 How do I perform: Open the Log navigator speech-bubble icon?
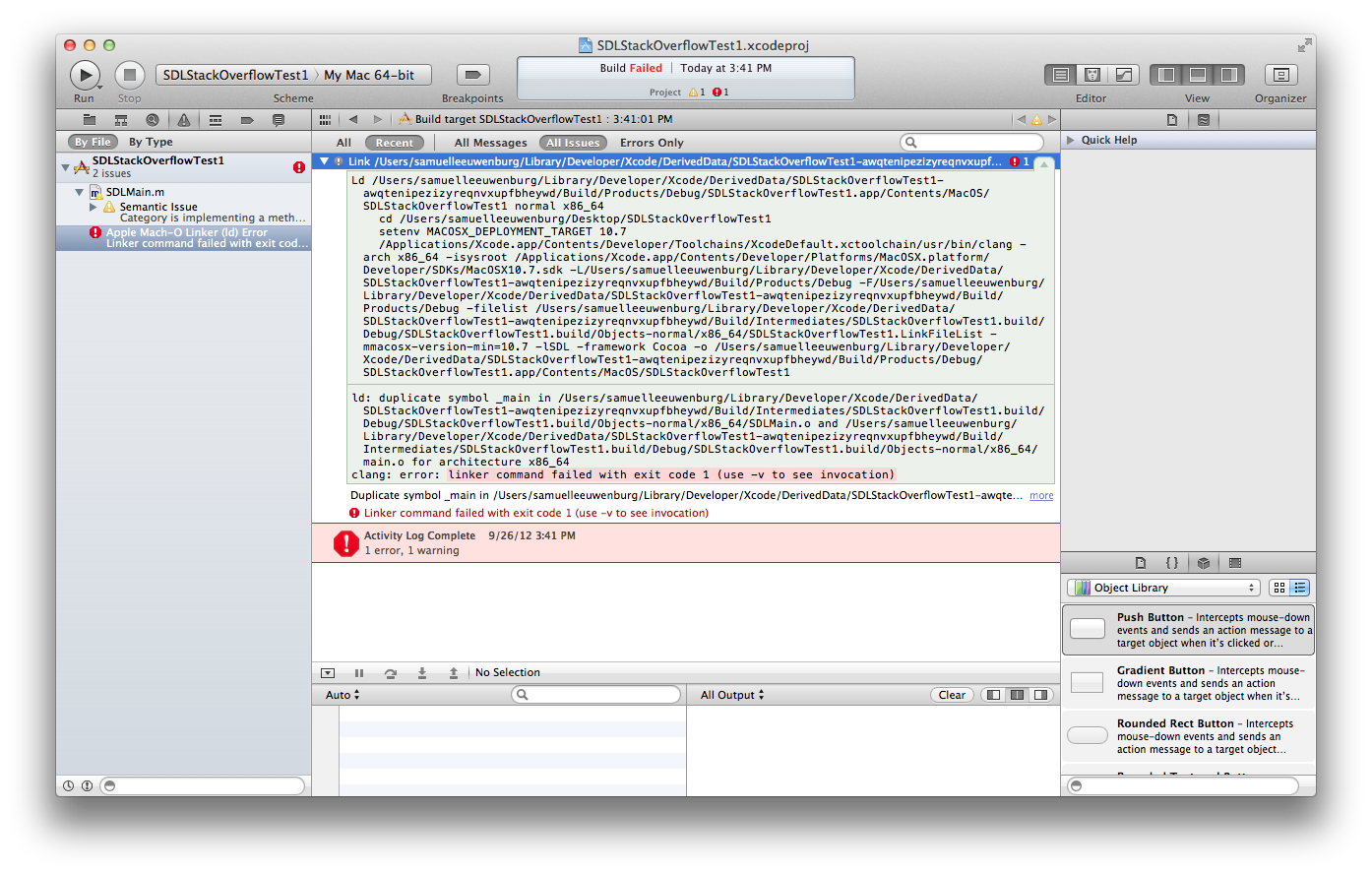279,120
